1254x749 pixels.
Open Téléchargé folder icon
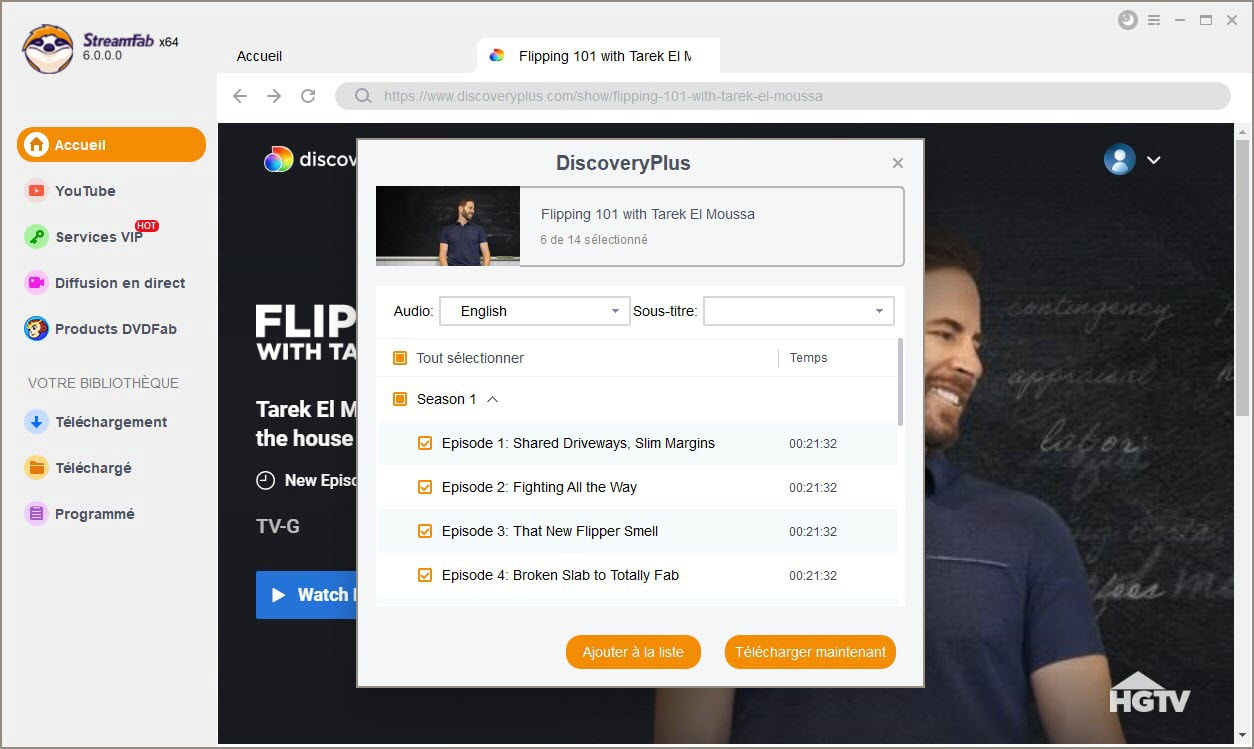pyautogui.click(x=37, y=468)
